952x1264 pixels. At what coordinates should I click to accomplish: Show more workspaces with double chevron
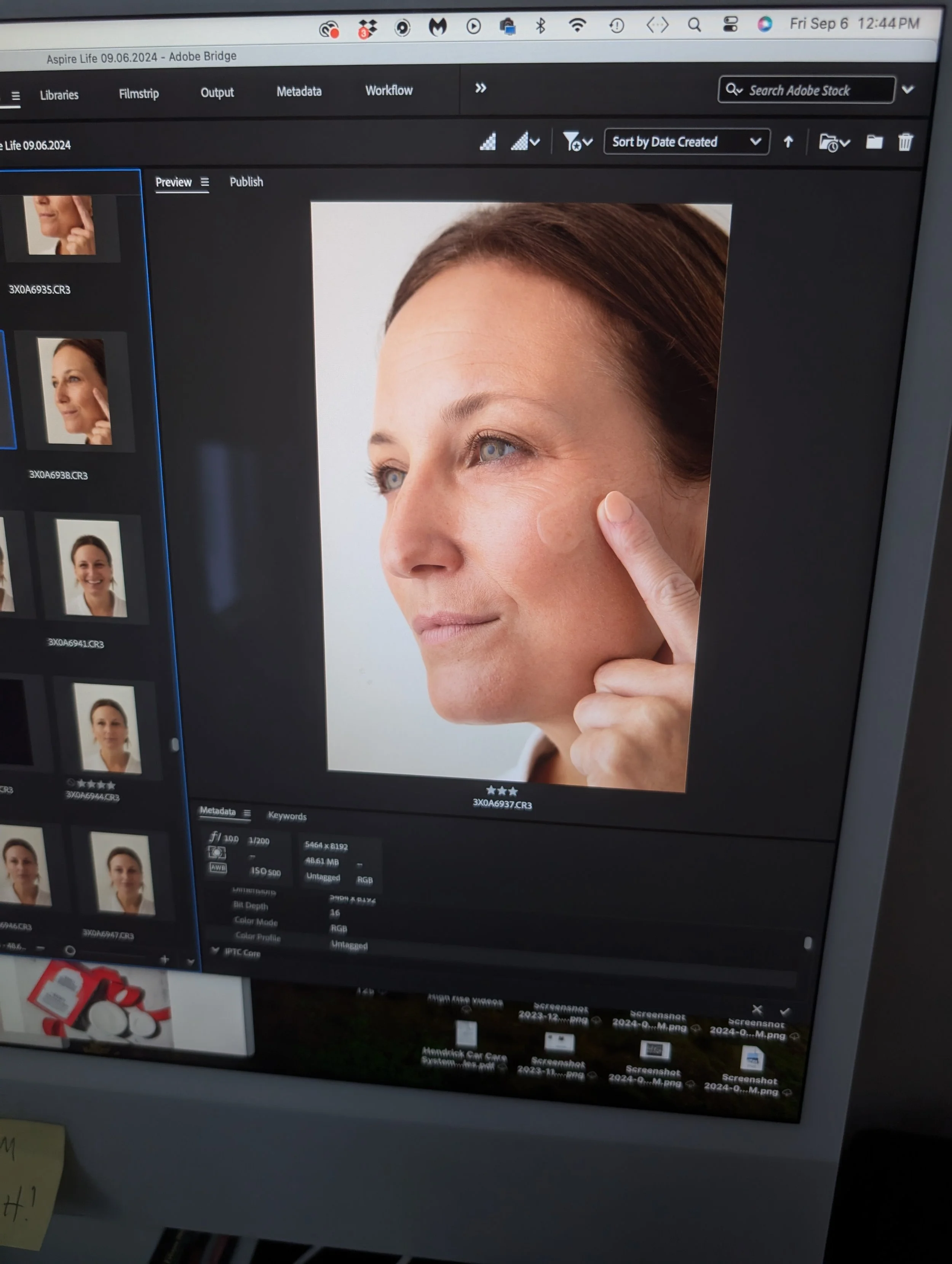pos(481,88)
